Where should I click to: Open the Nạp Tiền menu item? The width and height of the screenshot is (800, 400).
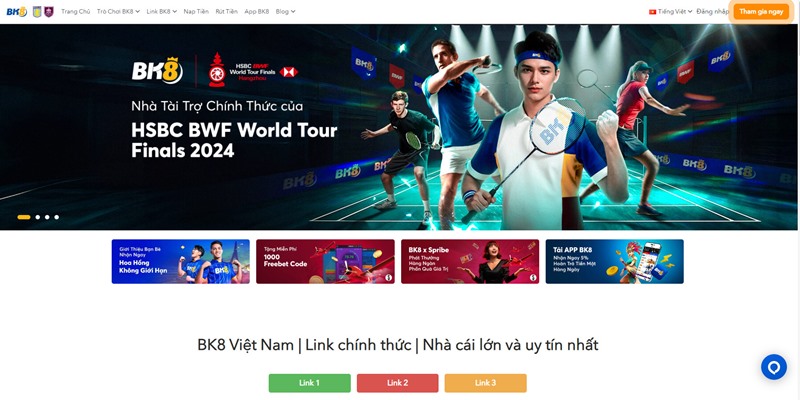[196, 11]
